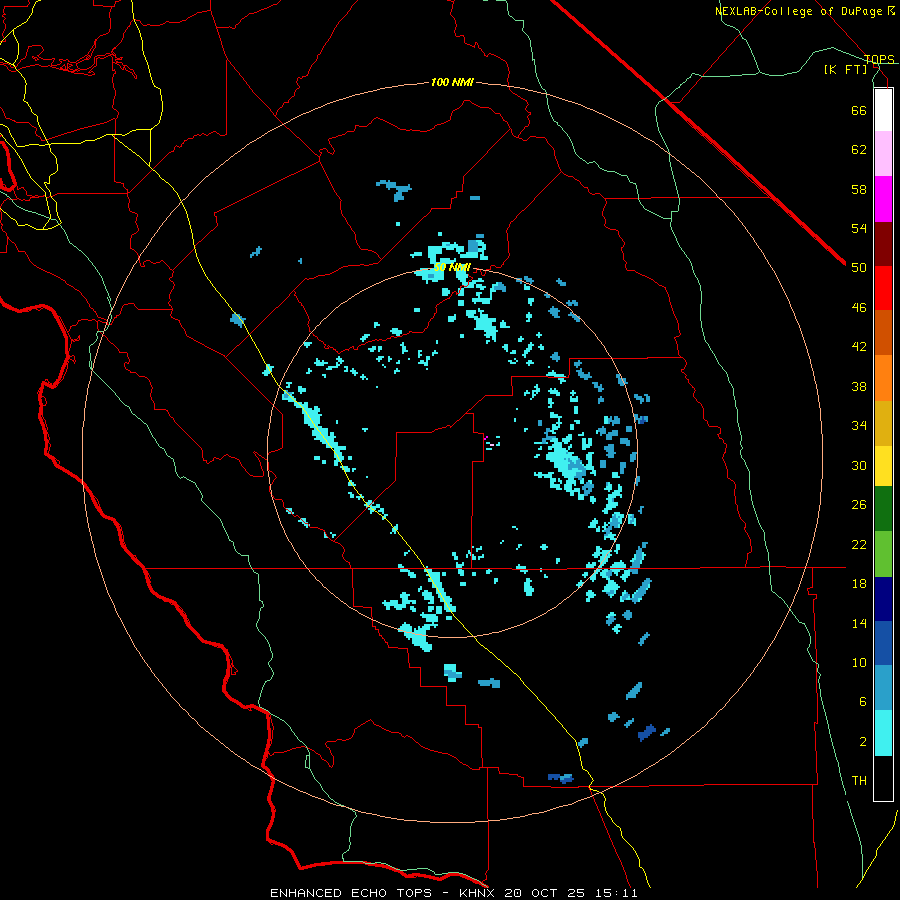Select the "46" legend value
Screen dimensions: 900x900
point(859,308)
